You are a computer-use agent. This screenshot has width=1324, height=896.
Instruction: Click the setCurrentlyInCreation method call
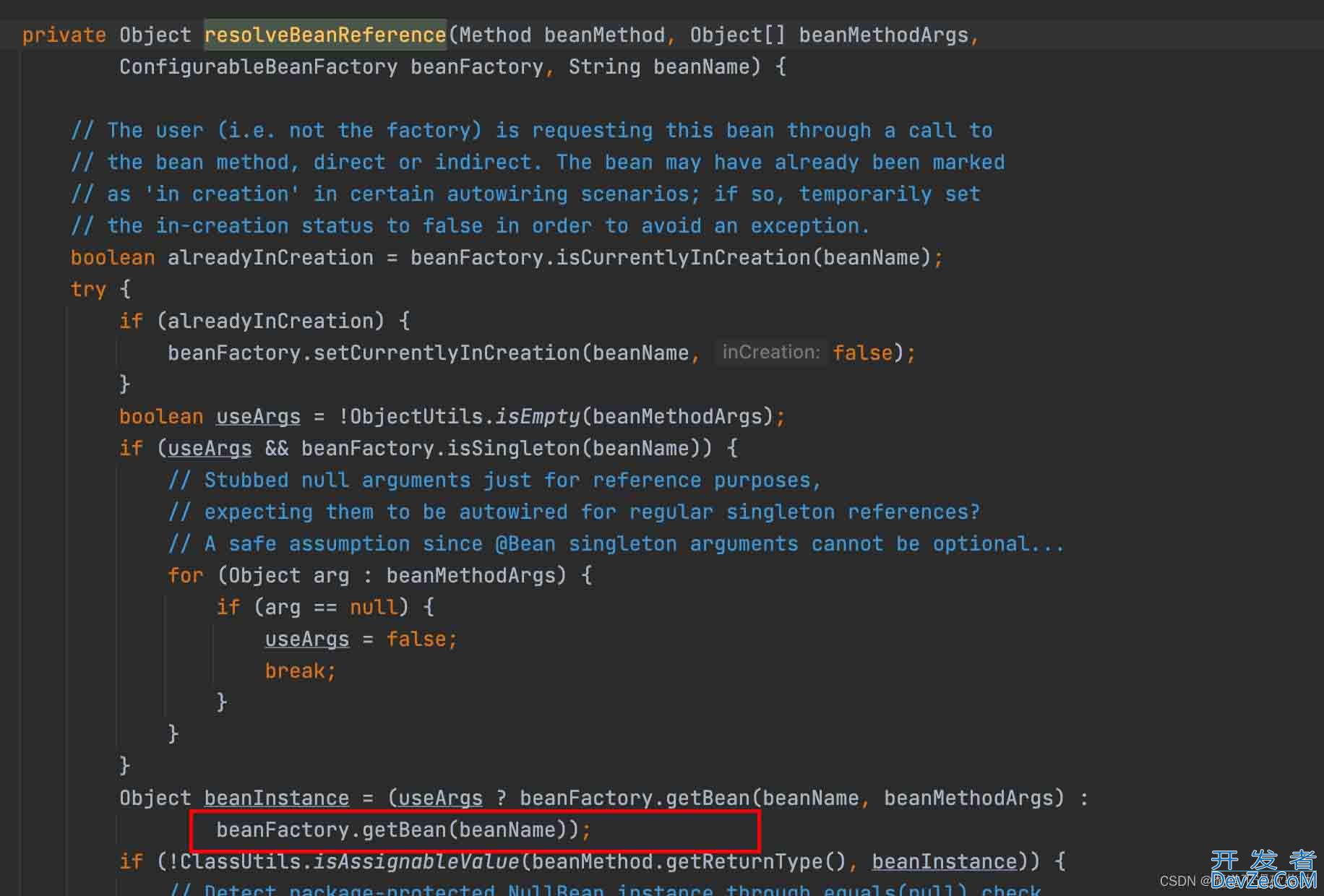(x=447, y=353)
